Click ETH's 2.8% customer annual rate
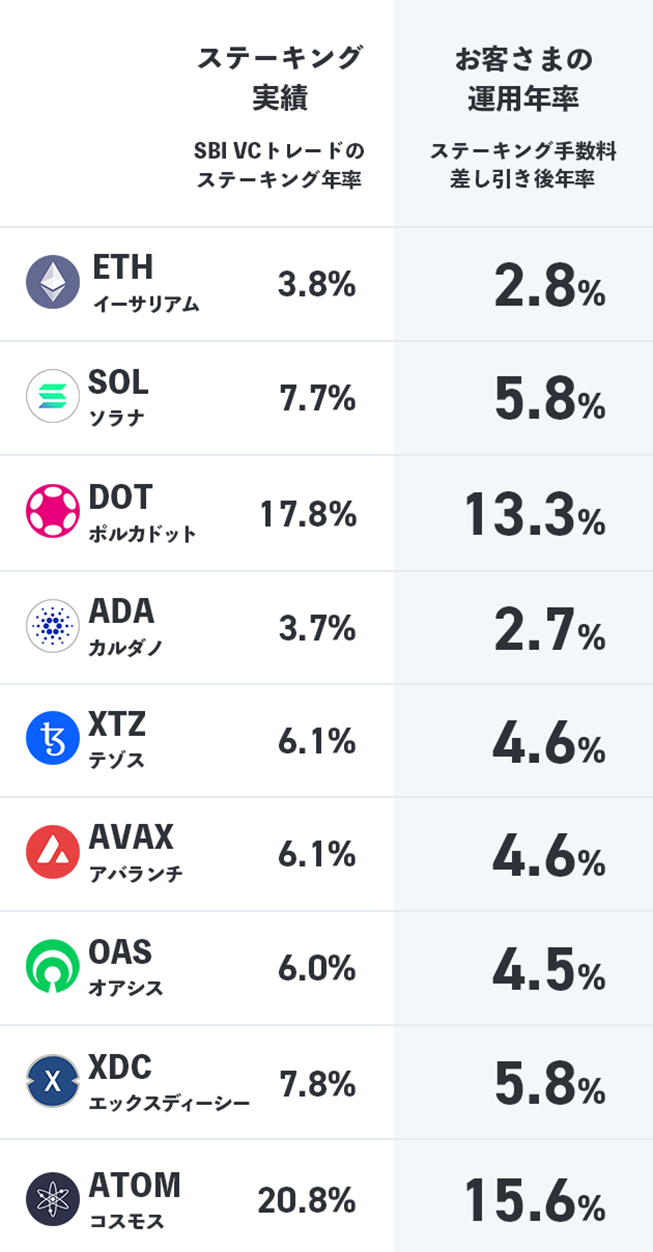Viewport: 653px width, 1252px height. [548, 288]
